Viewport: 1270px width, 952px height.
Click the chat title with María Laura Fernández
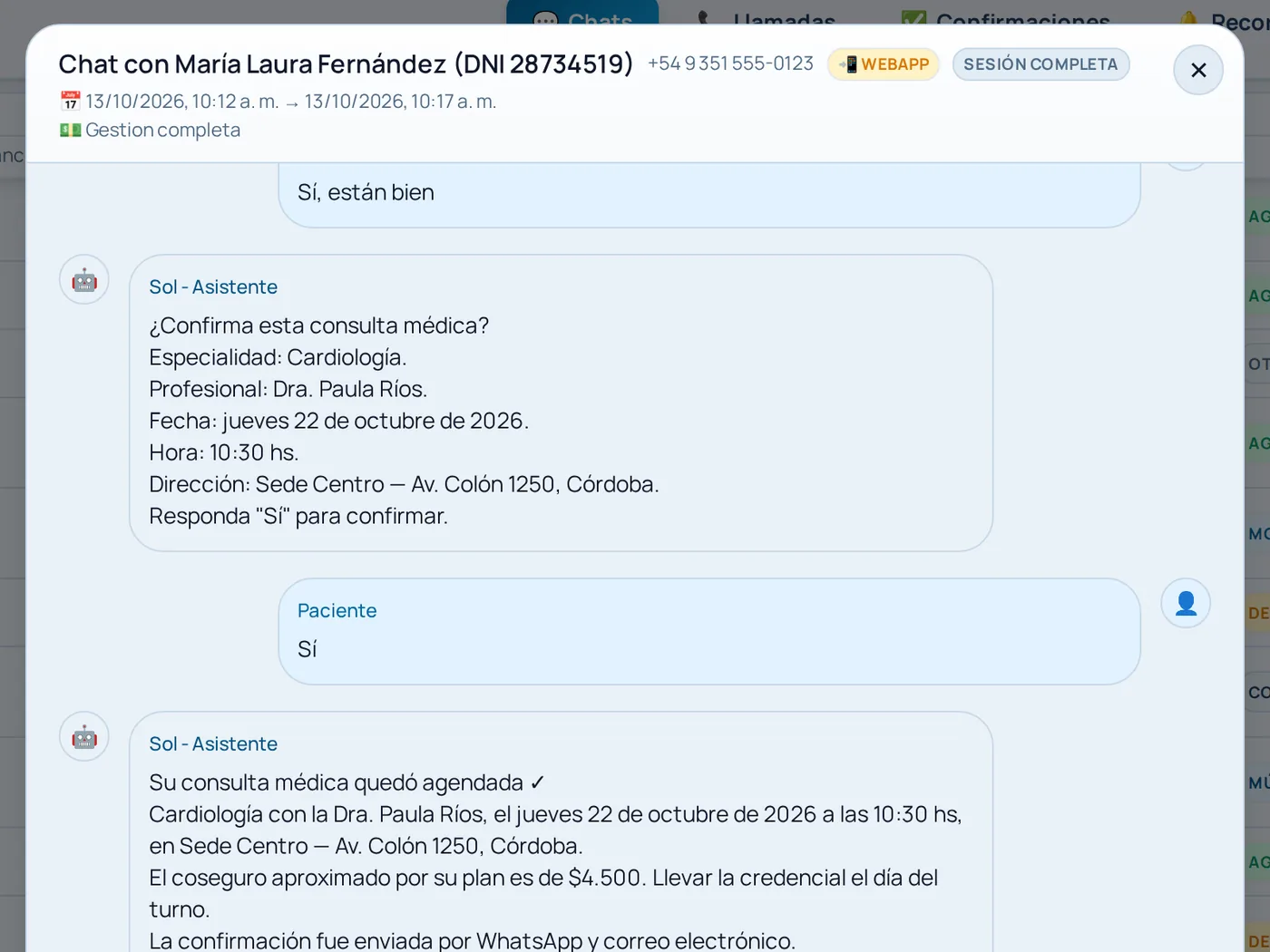[x=346, y=63]
